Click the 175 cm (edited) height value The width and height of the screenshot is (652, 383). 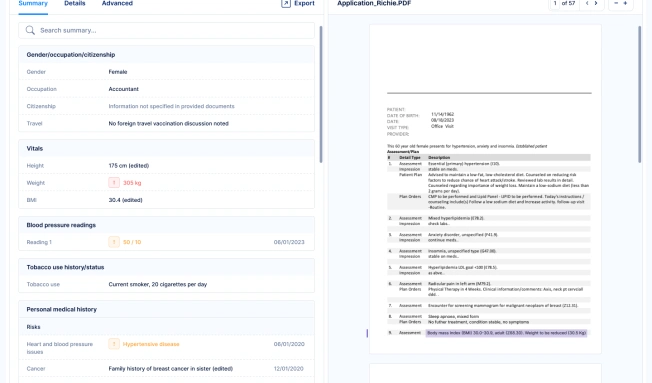129,166
